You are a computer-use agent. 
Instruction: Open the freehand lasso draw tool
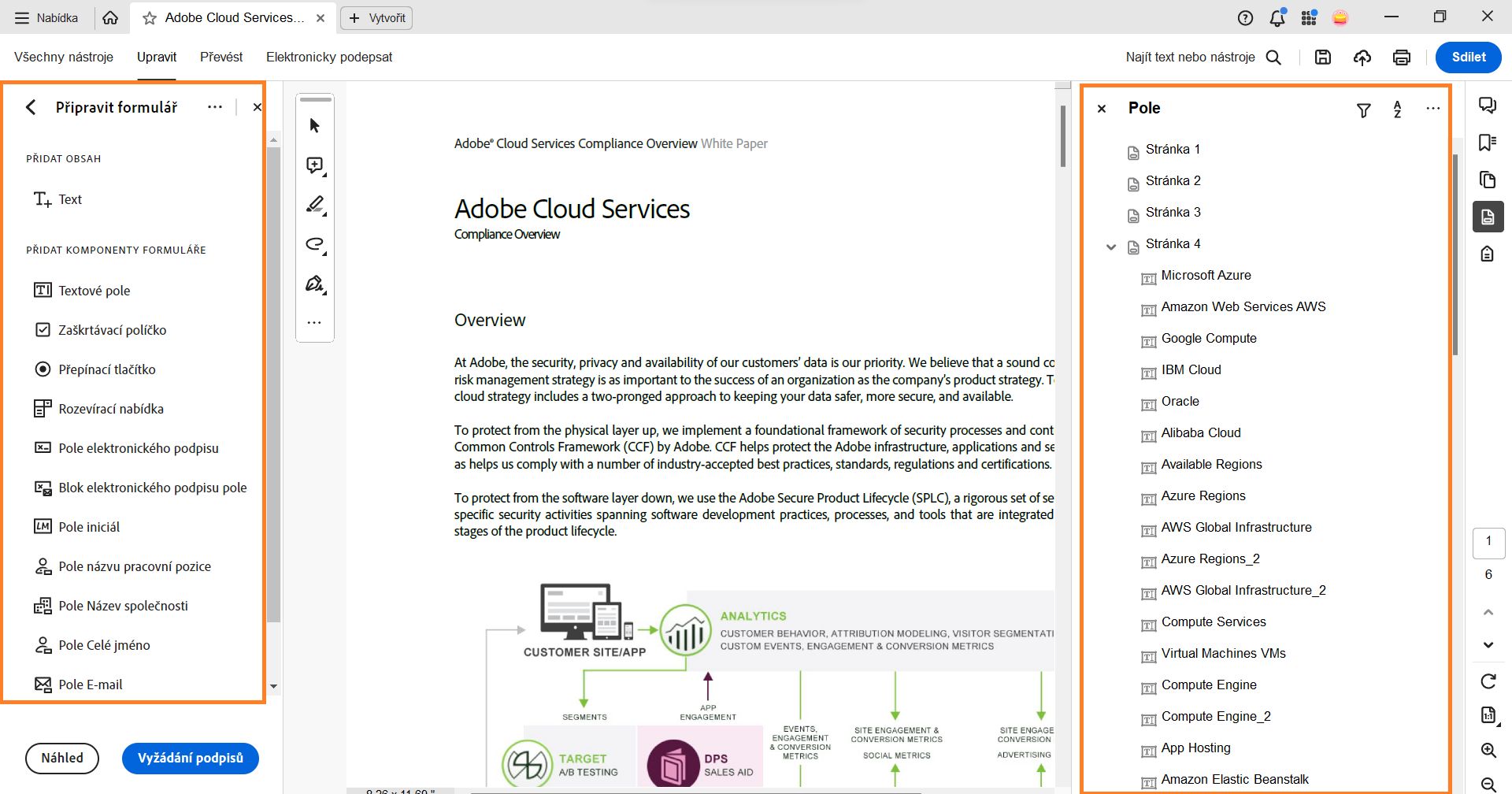(315, 244)
